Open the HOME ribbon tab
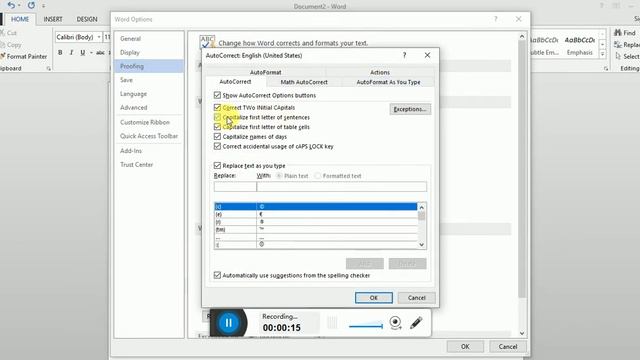The height and width of the screenshot is (360, 640). pyautogui.click(x=20, y=19)
